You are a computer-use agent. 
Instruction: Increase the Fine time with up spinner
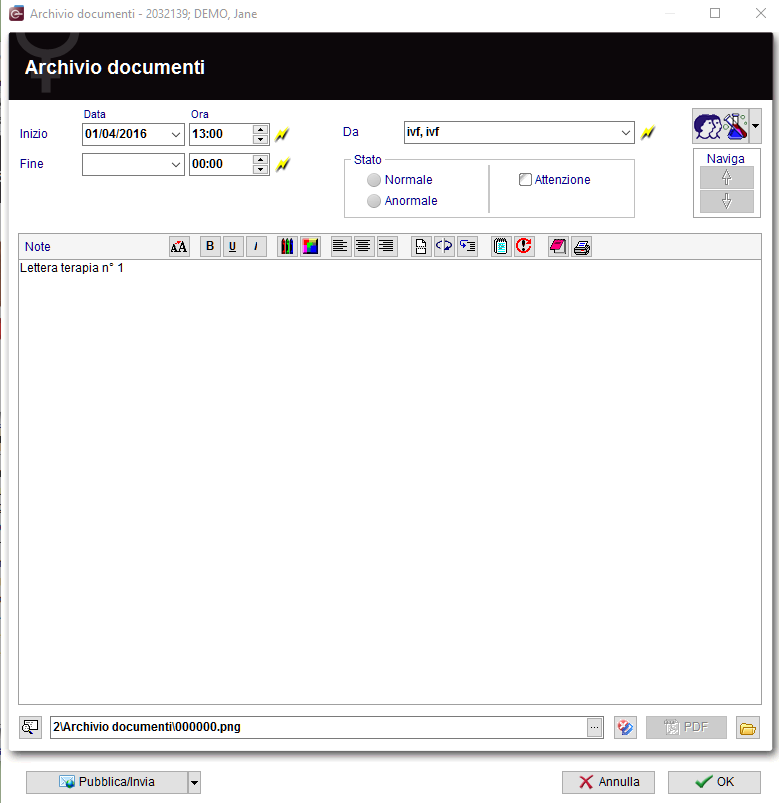pyautogui.click(x=261, y=160)
